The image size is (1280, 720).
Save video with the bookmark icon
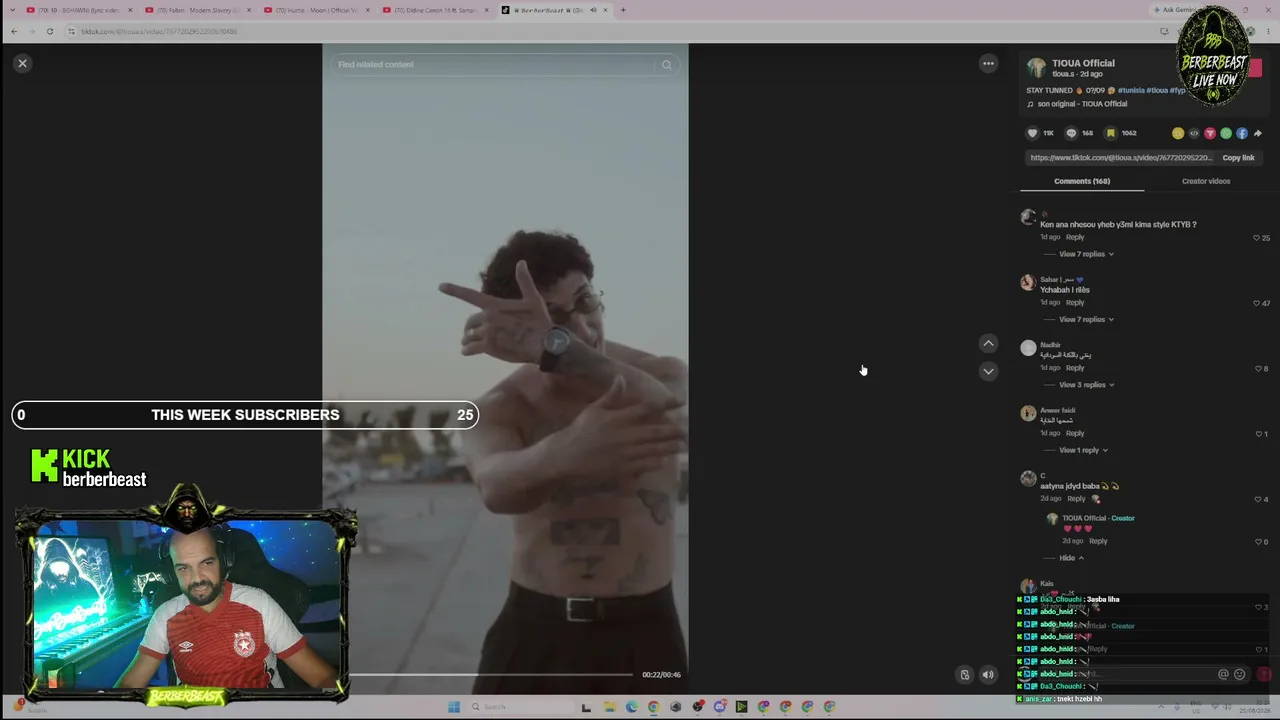click(1110, 133)
